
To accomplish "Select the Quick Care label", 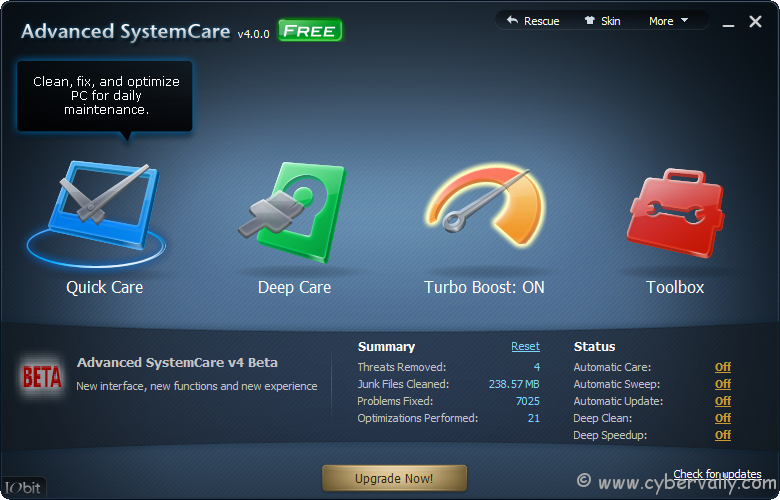I will click(104, 287).
